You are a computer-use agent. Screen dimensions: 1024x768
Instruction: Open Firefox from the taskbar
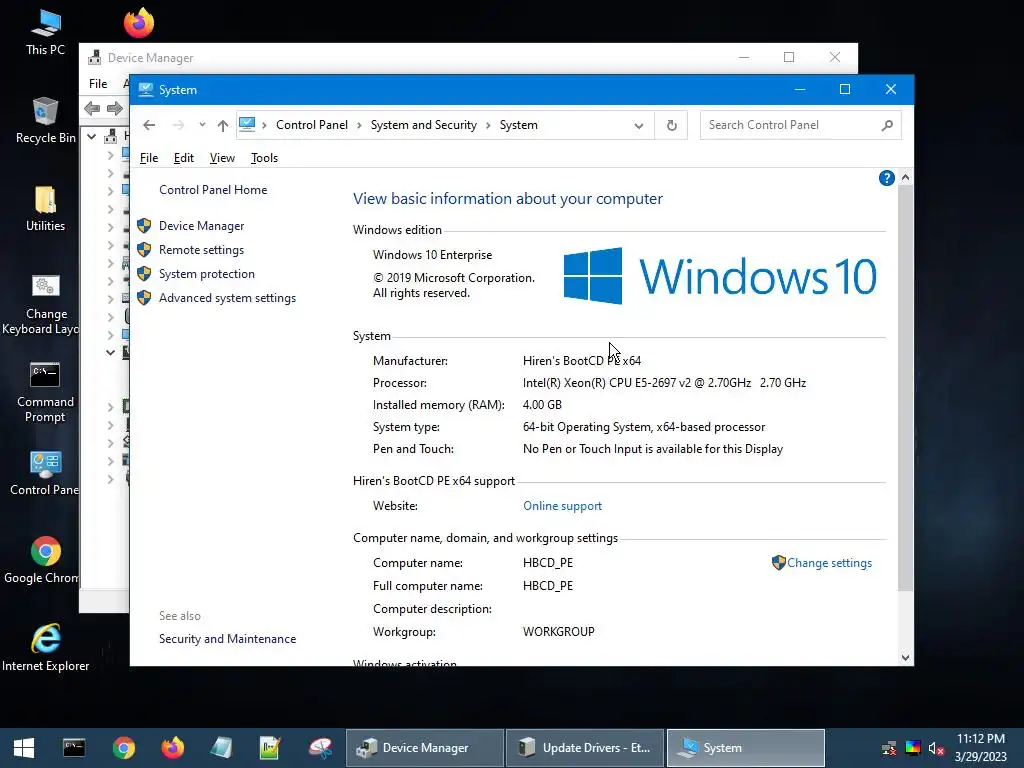[x=172, y=748]
